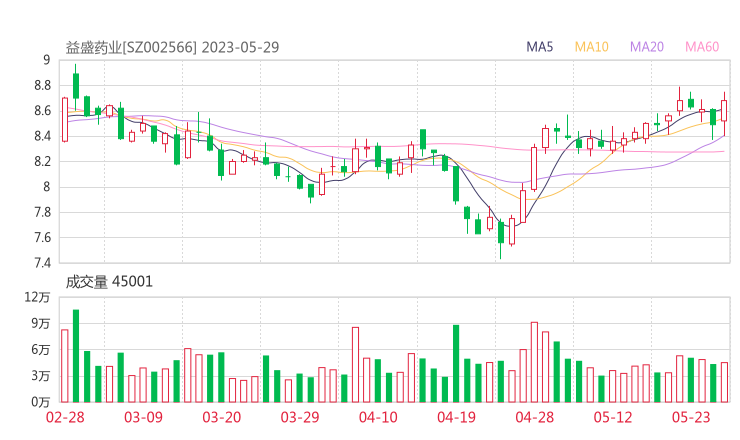Click the 03-20 date axis label
The image size is (740, 440).
tap(222, 417)
